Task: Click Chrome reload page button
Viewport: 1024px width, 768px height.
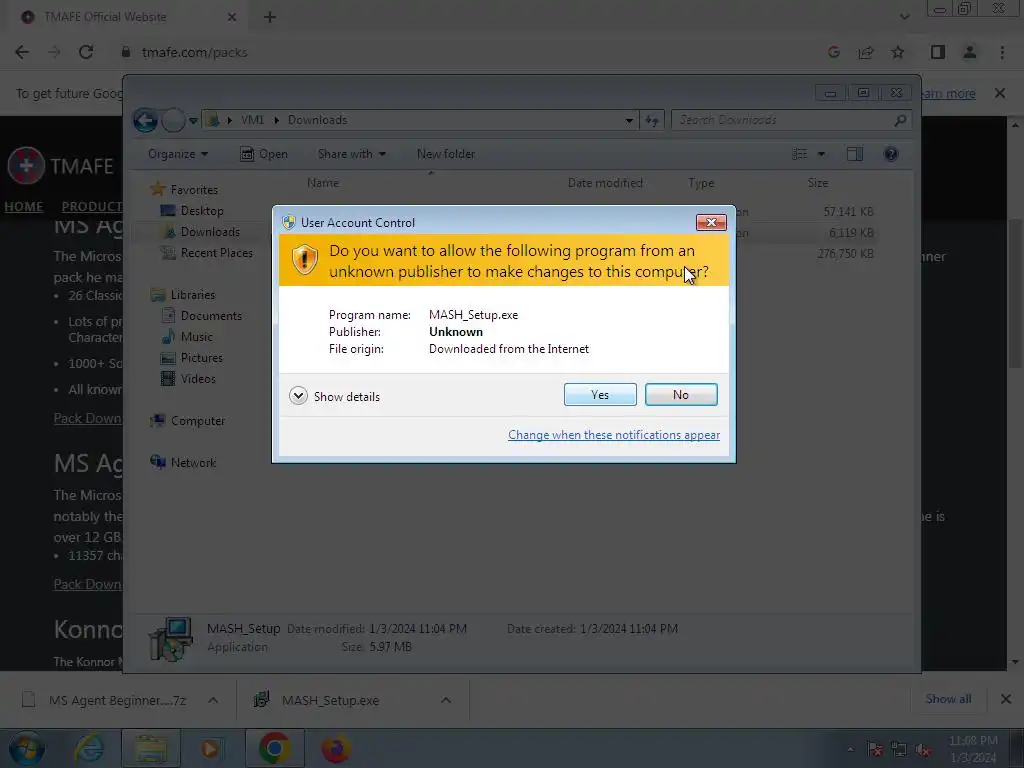Action: 86,52
